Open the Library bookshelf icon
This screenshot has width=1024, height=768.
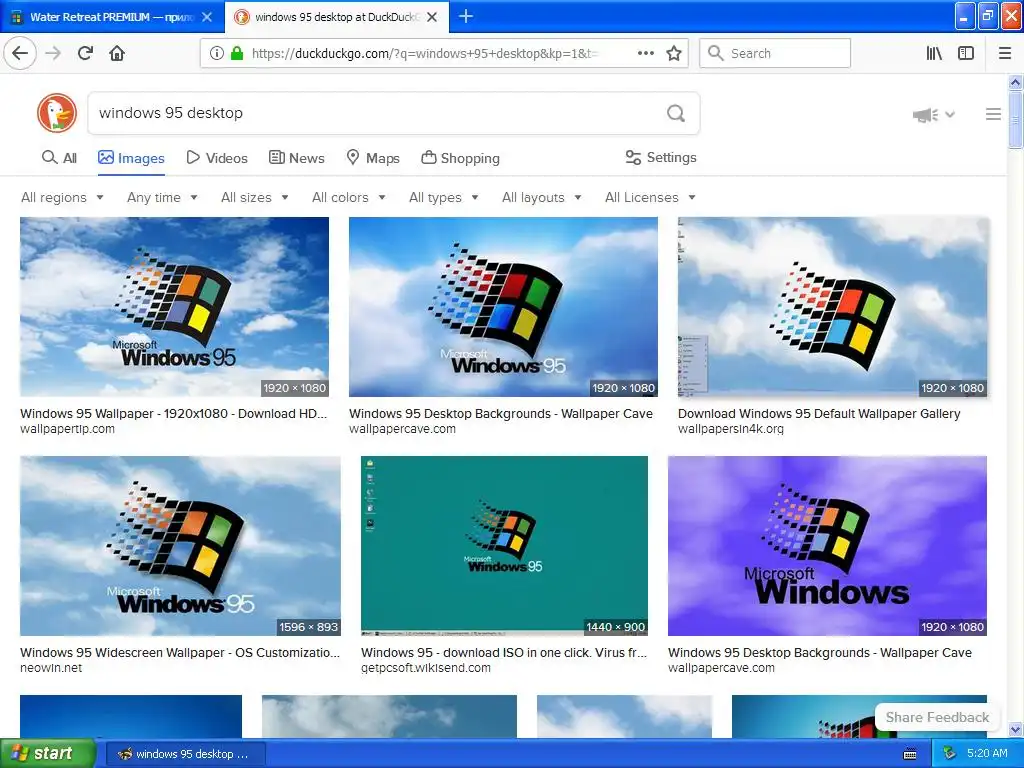click(934, 53)
